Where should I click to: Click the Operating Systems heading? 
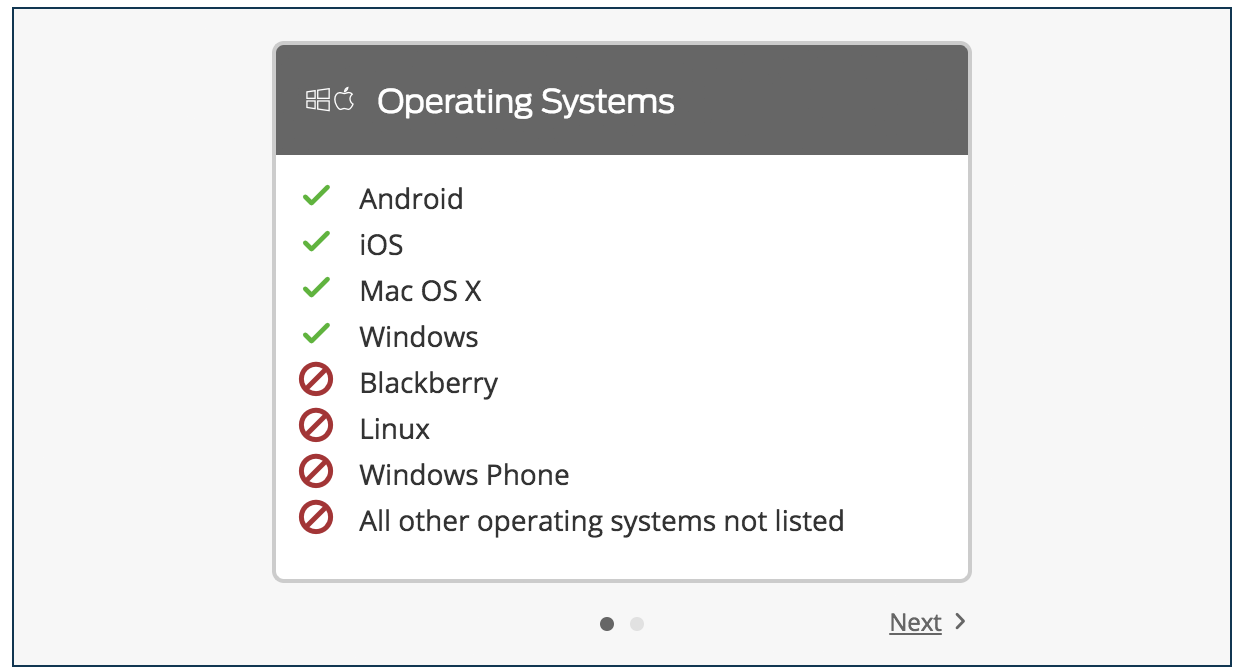(526, 101)
